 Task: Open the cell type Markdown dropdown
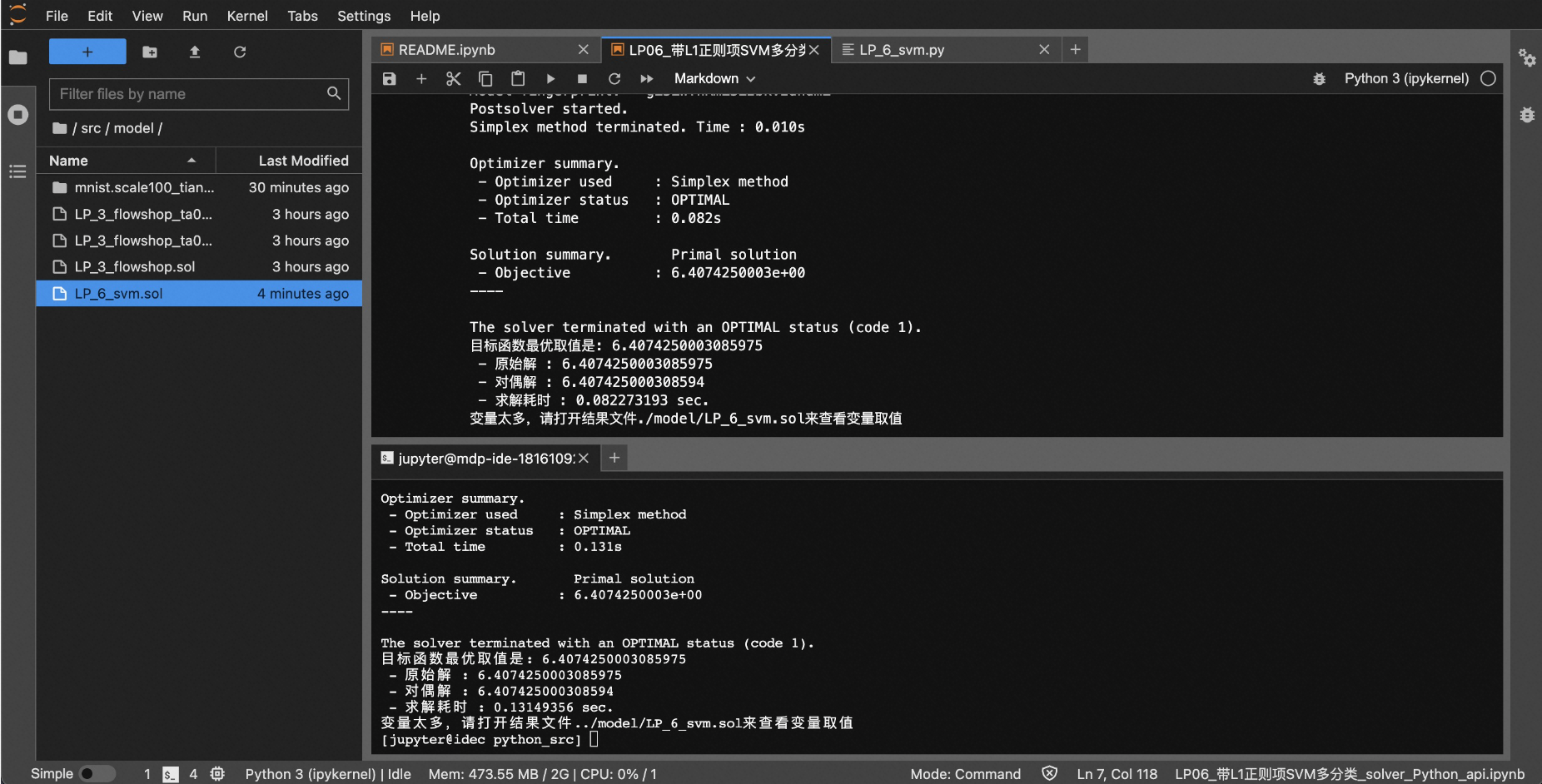coord(714,78)
